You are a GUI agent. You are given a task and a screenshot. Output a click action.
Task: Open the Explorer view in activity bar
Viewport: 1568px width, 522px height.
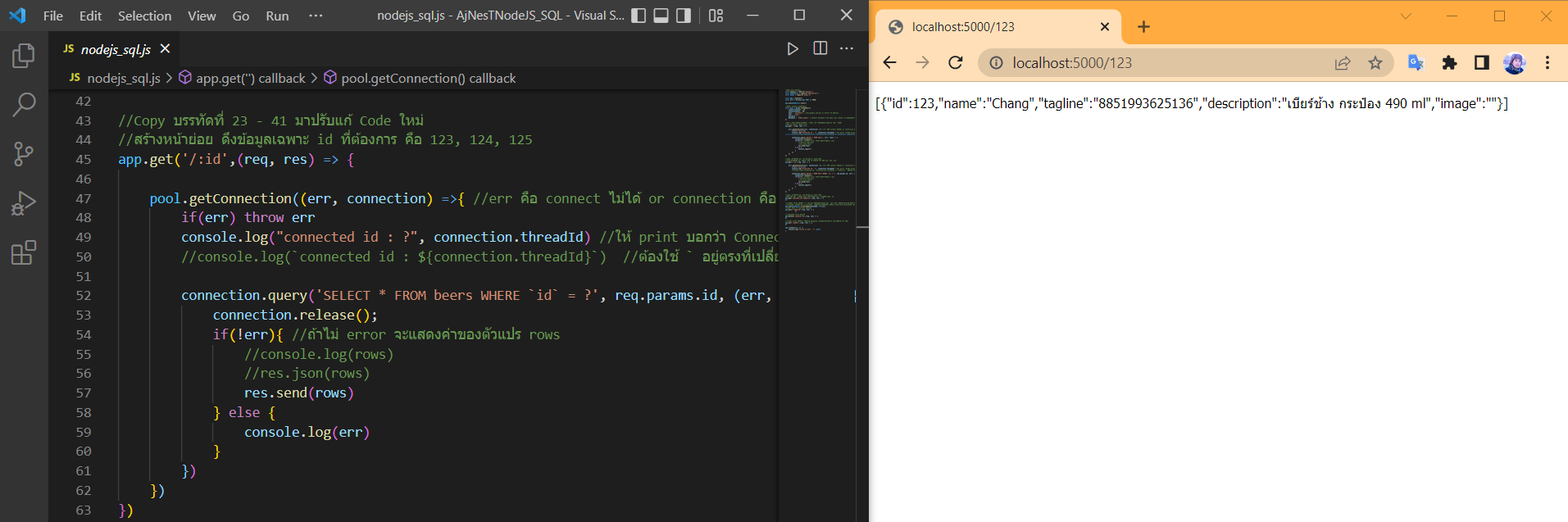24,56
